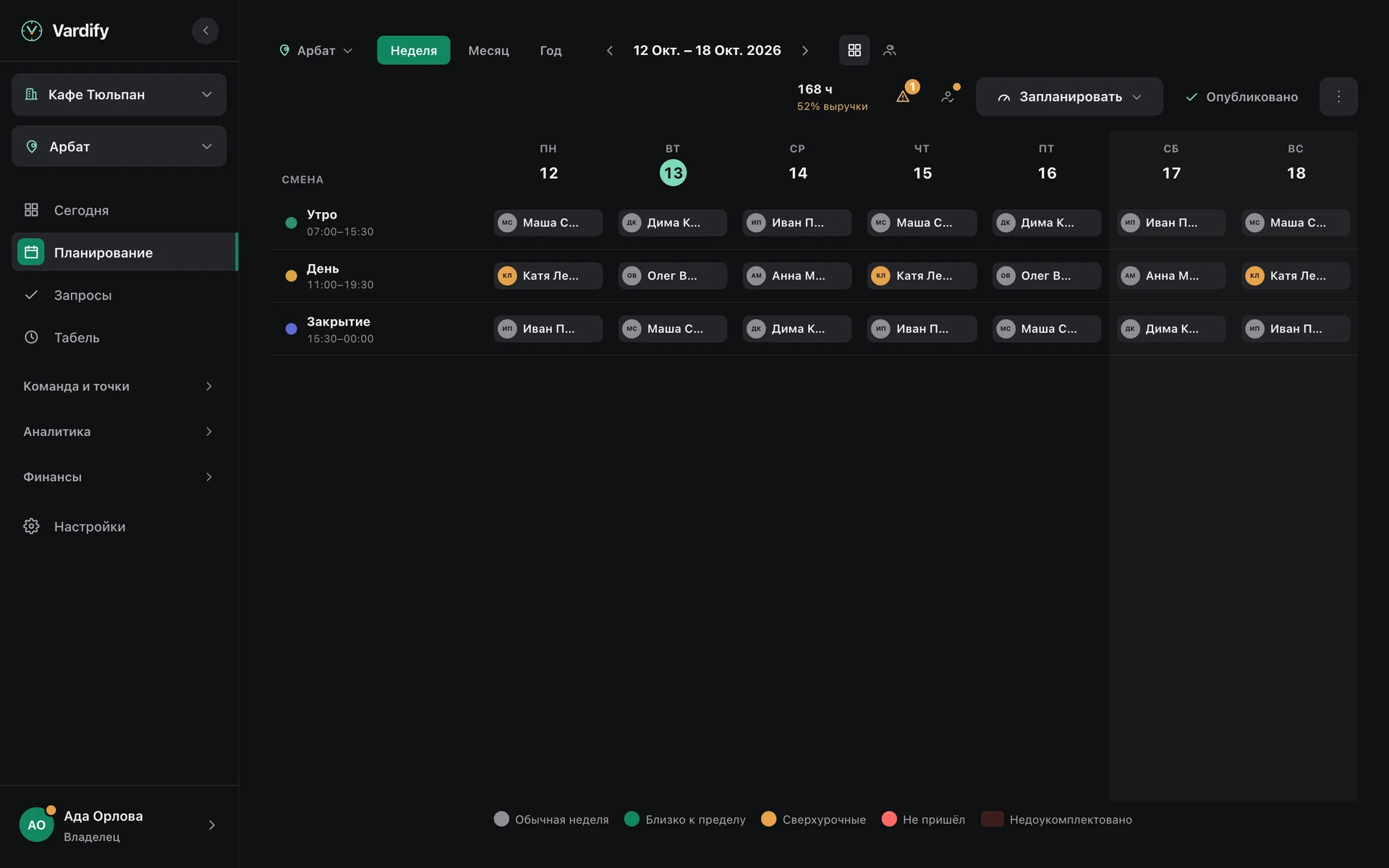Click the День shift row label
This screenshot has width=1389, height=868.
(x=340, y=276)
